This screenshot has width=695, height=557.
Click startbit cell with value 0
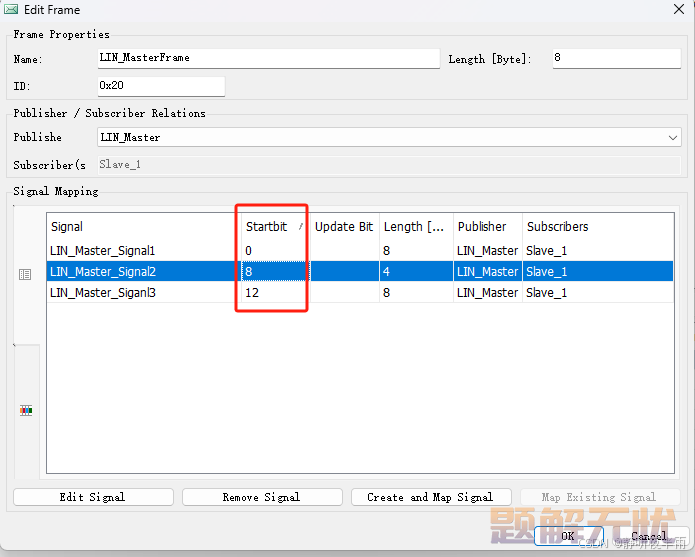coord(275,251)
